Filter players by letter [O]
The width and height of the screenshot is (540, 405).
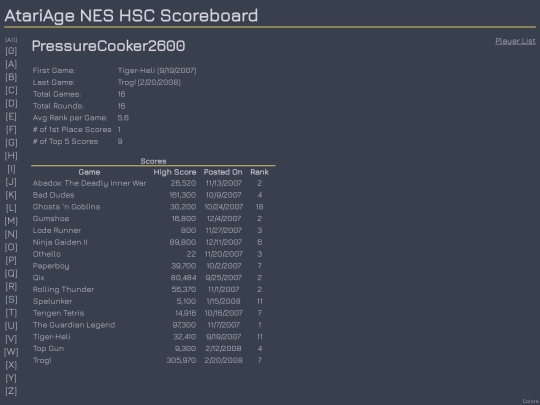11,247
